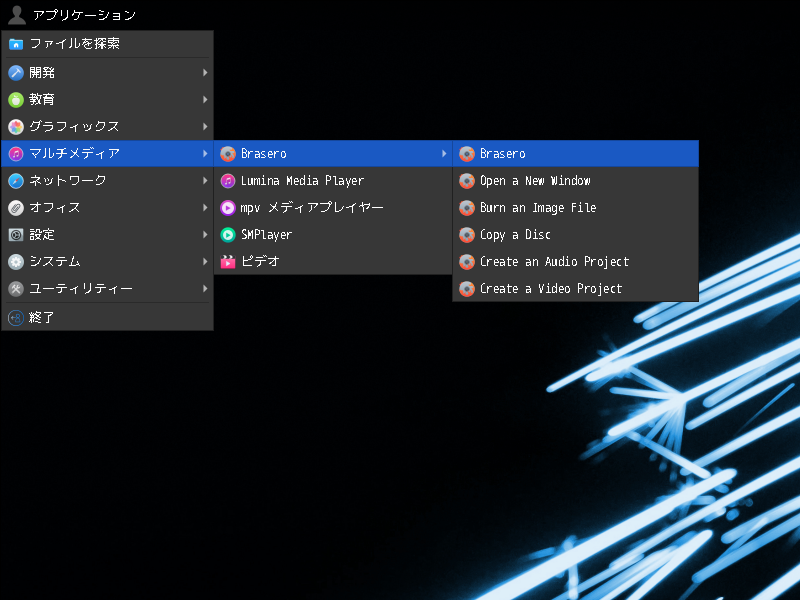800x600 pixels.
Task: Expand the グラフィックス submenu arrow
Action: coord(205,127)
